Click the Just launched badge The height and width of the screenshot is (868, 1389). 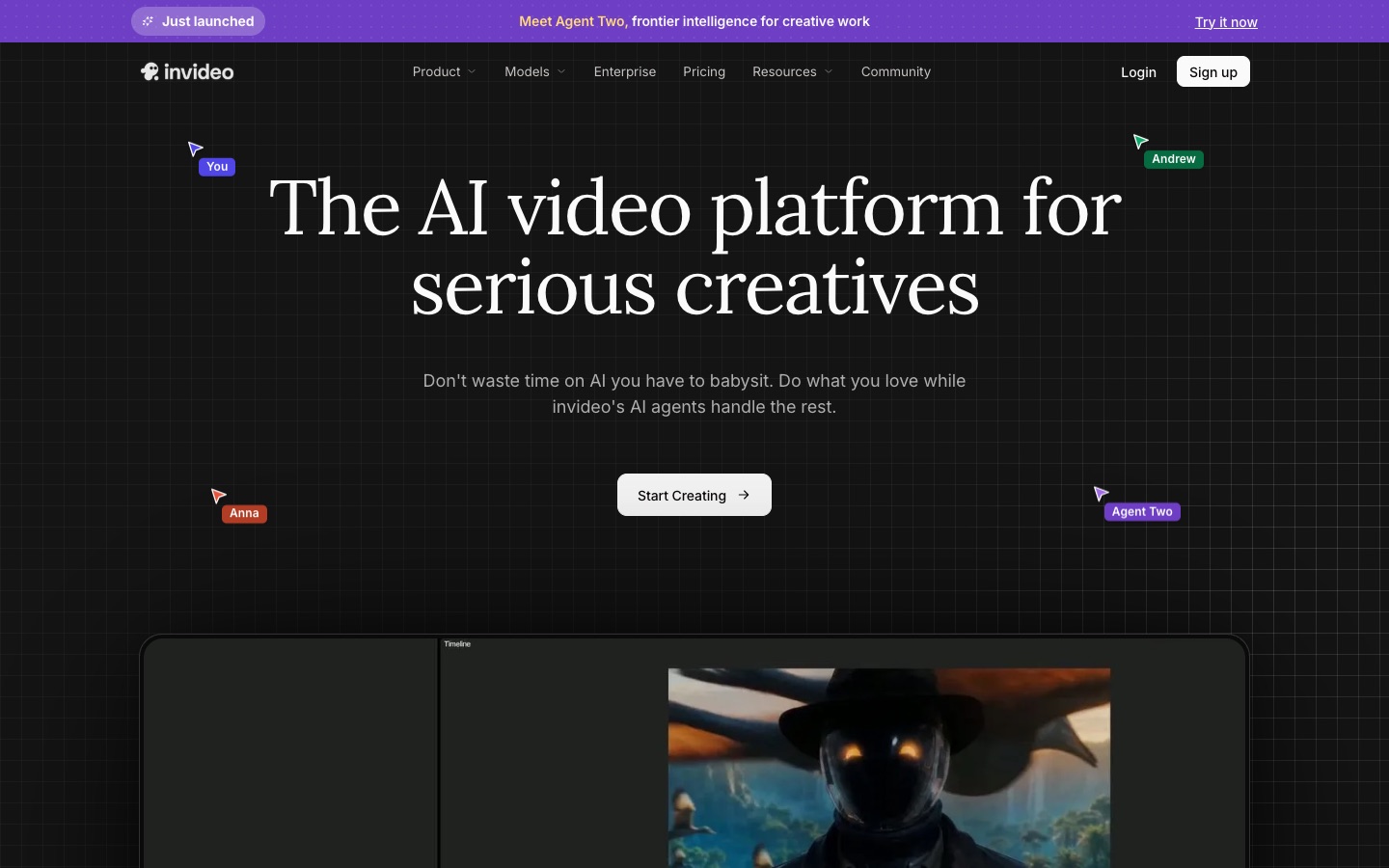point(198,21)
